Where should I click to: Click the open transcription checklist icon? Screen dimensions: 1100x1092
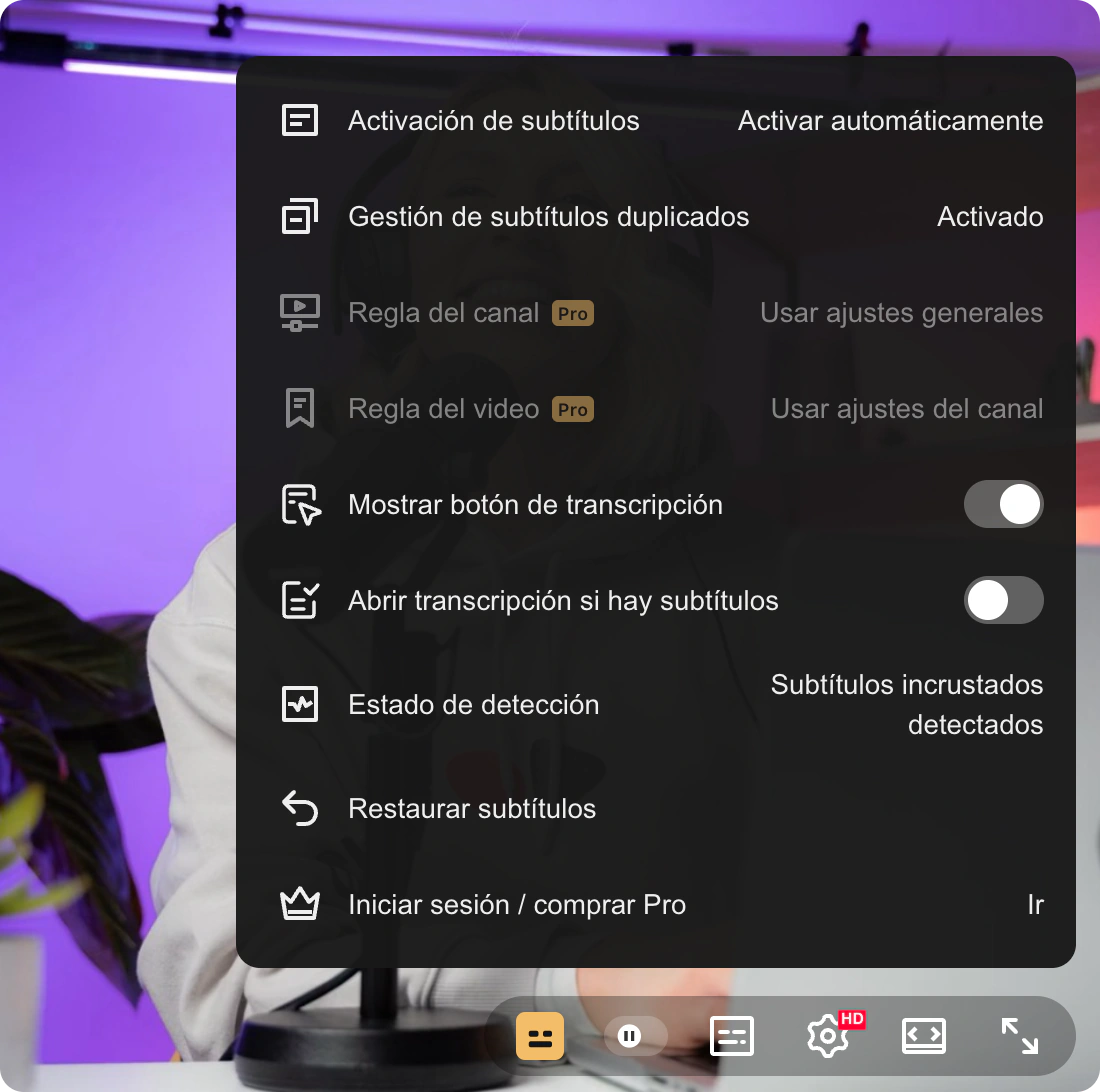pos(300,600)
